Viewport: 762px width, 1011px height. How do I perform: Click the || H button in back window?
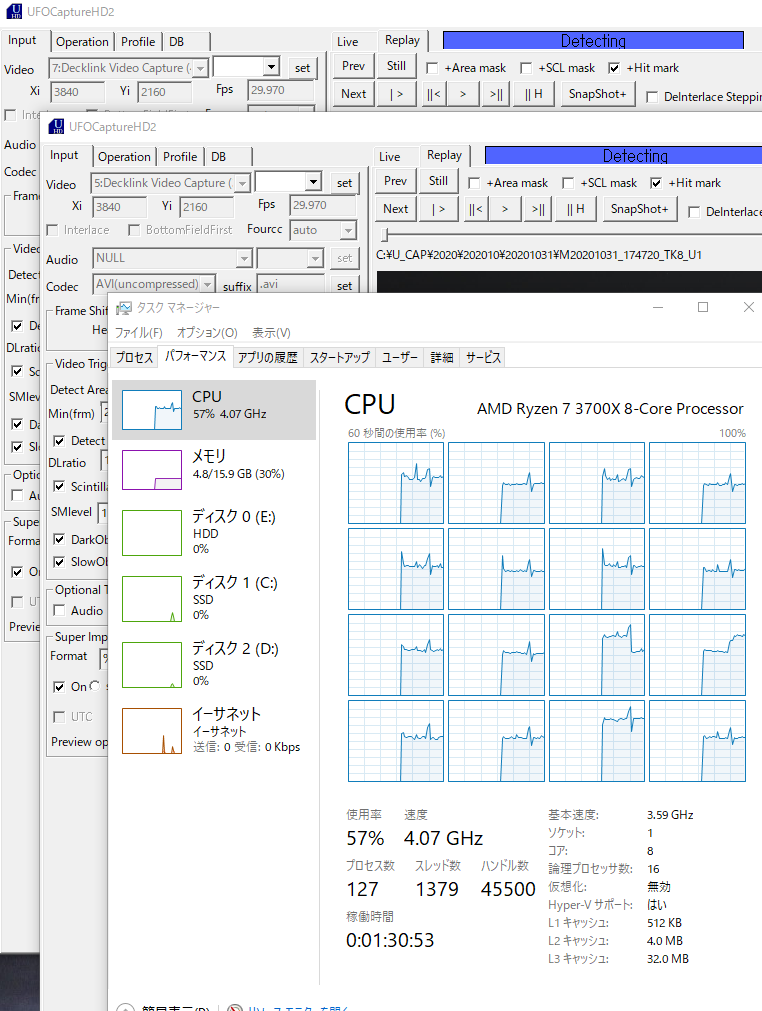(x=534, y=94)
